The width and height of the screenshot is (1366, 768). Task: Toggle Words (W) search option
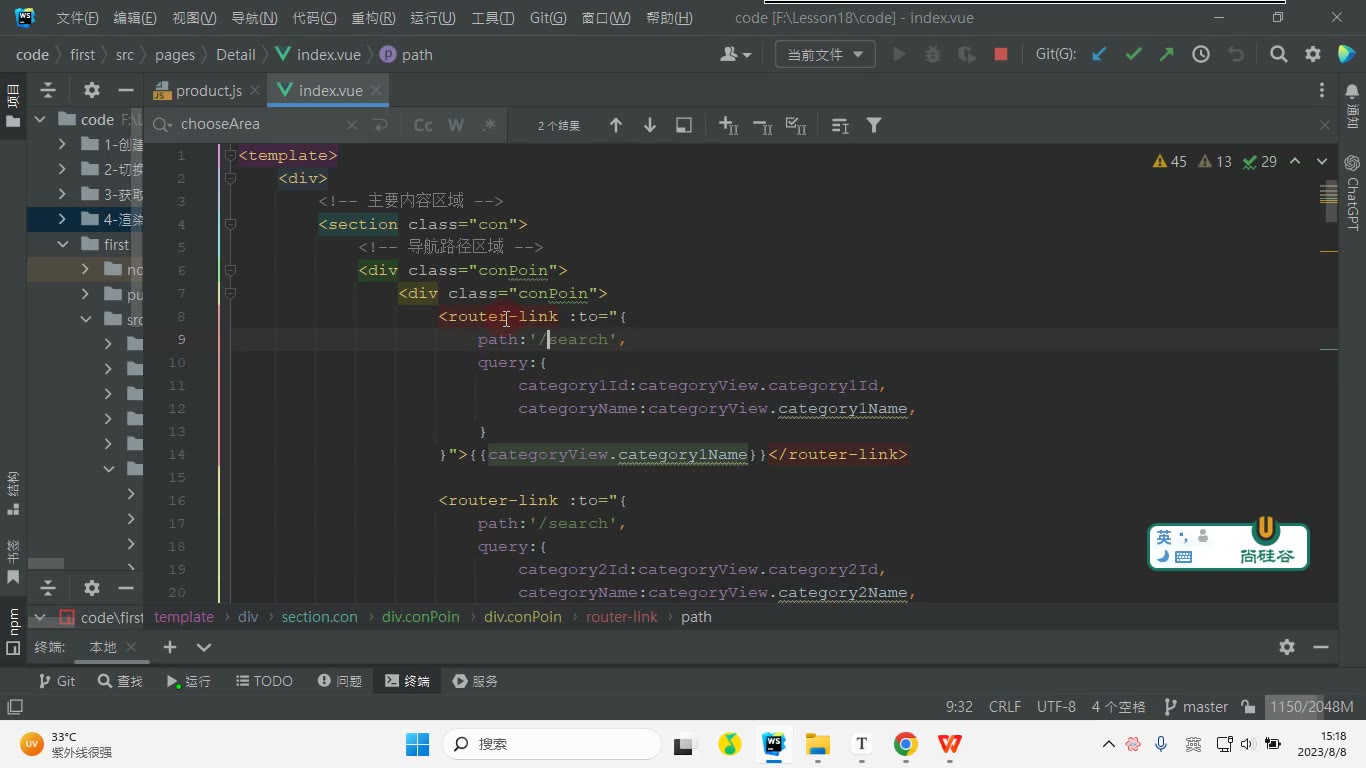click(456, 125)
